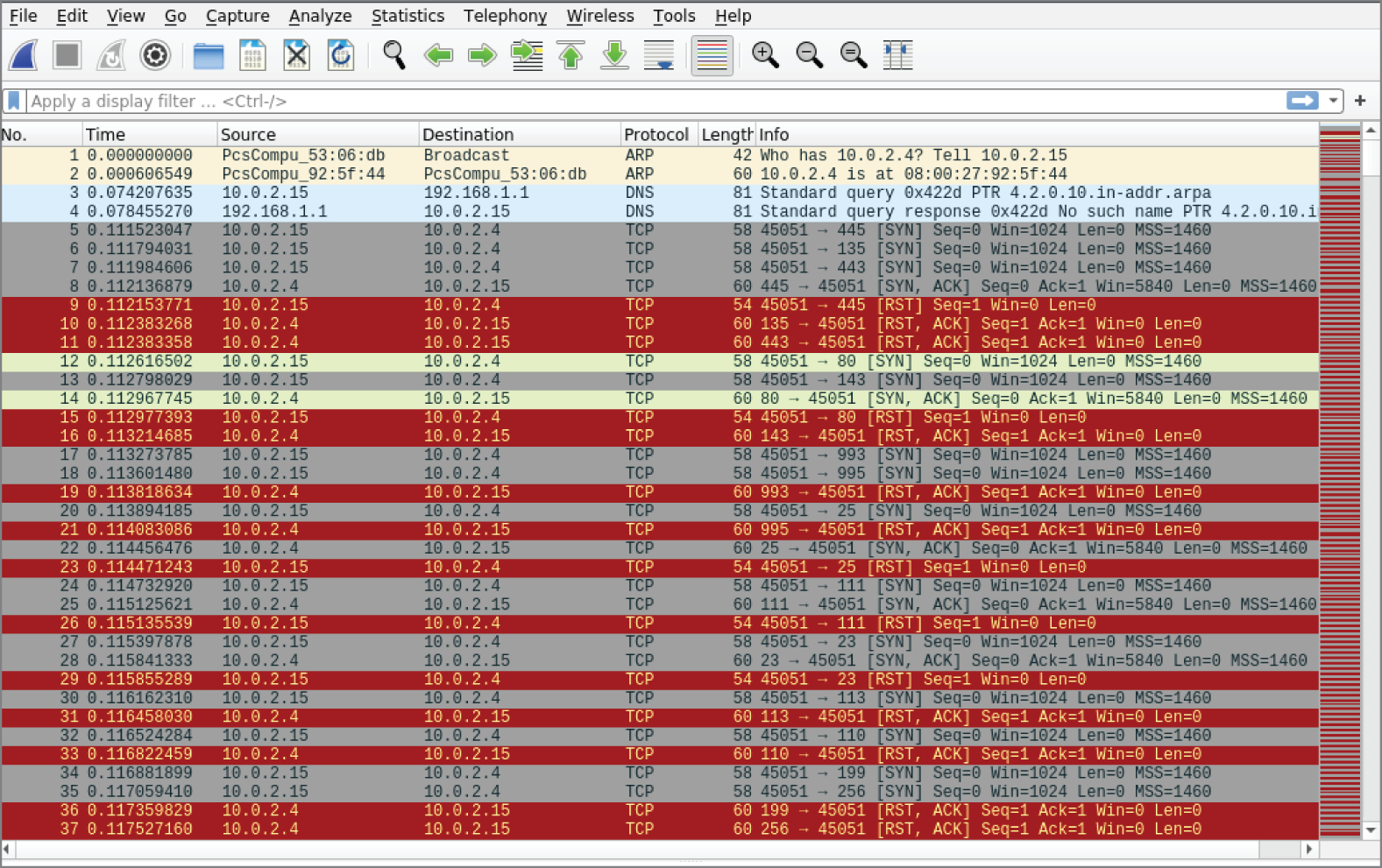The width and height of the screenshot is (1382, 868).
Task: Open the Statistics menu
Action: [408, 16]
